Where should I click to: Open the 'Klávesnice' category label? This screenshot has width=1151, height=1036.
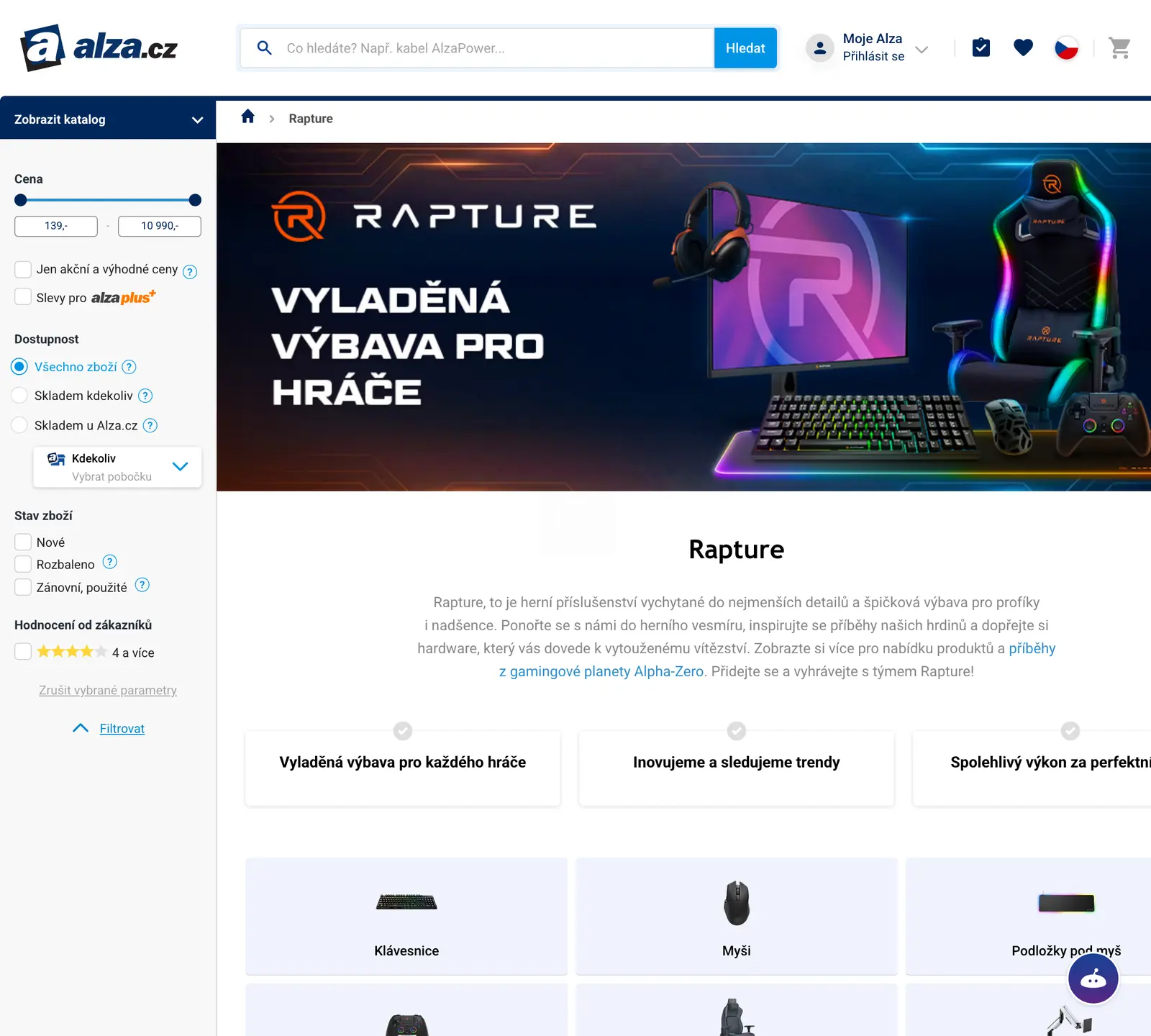pyautogui.click(x=406, y=950)
